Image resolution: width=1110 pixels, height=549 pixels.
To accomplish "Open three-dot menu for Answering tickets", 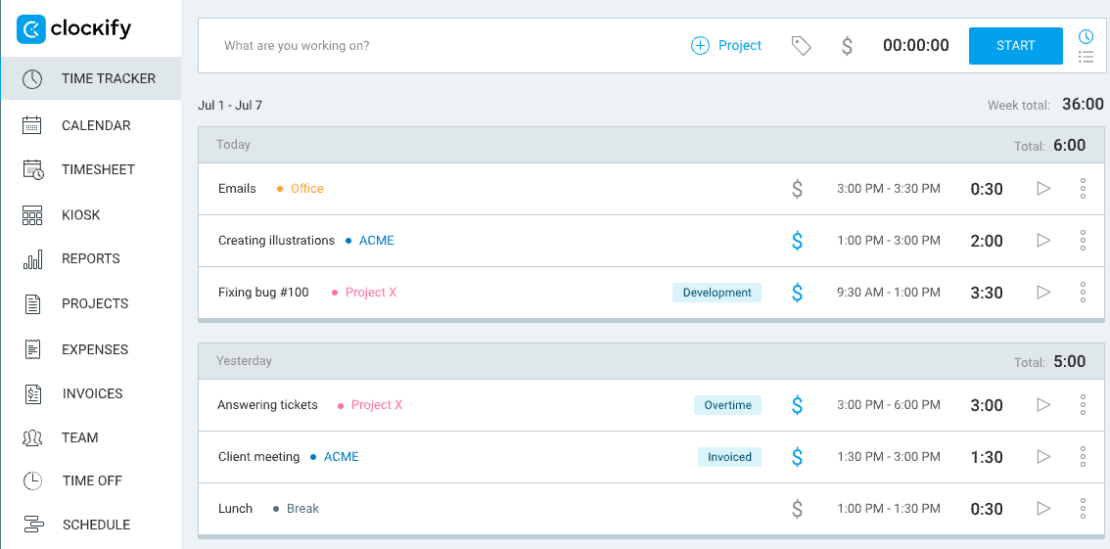I will (x=1083, y=405).
